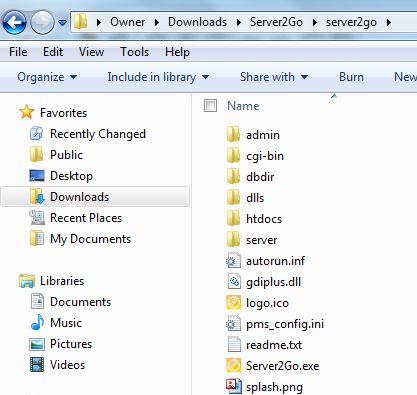The height and width of the screenshot is (395, 417).
Task: Select the dbdir folder icon
Action: coord(233,176)
